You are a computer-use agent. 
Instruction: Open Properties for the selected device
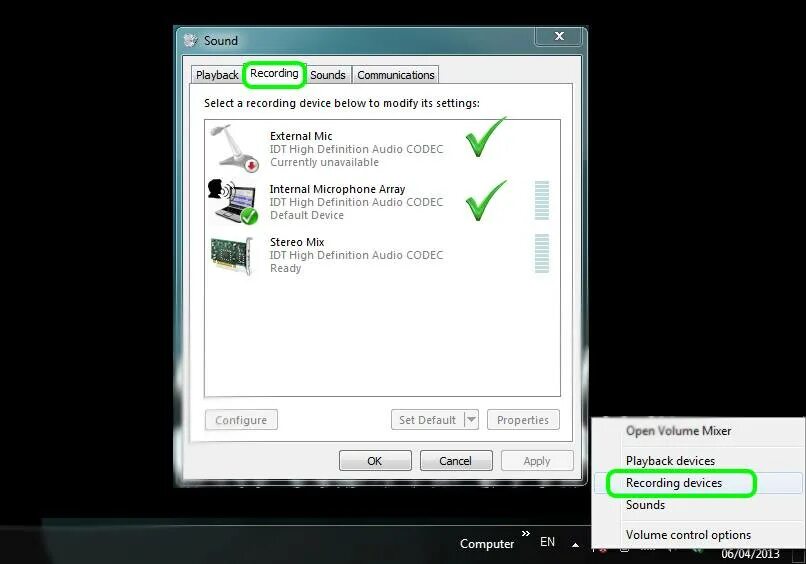(x=523, y=420)
